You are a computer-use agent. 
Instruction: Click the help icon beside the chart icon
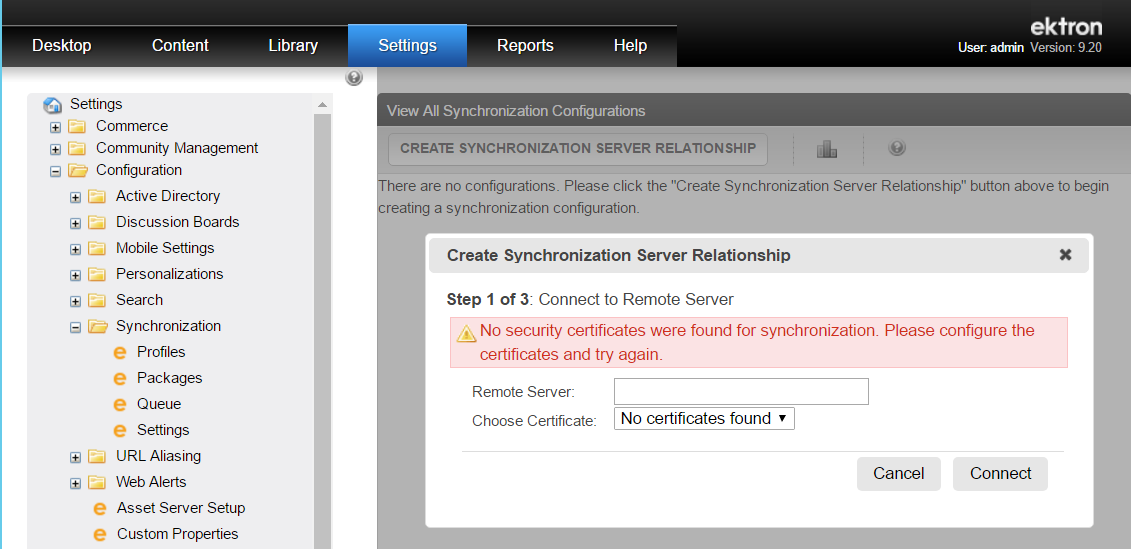(897, 148)
